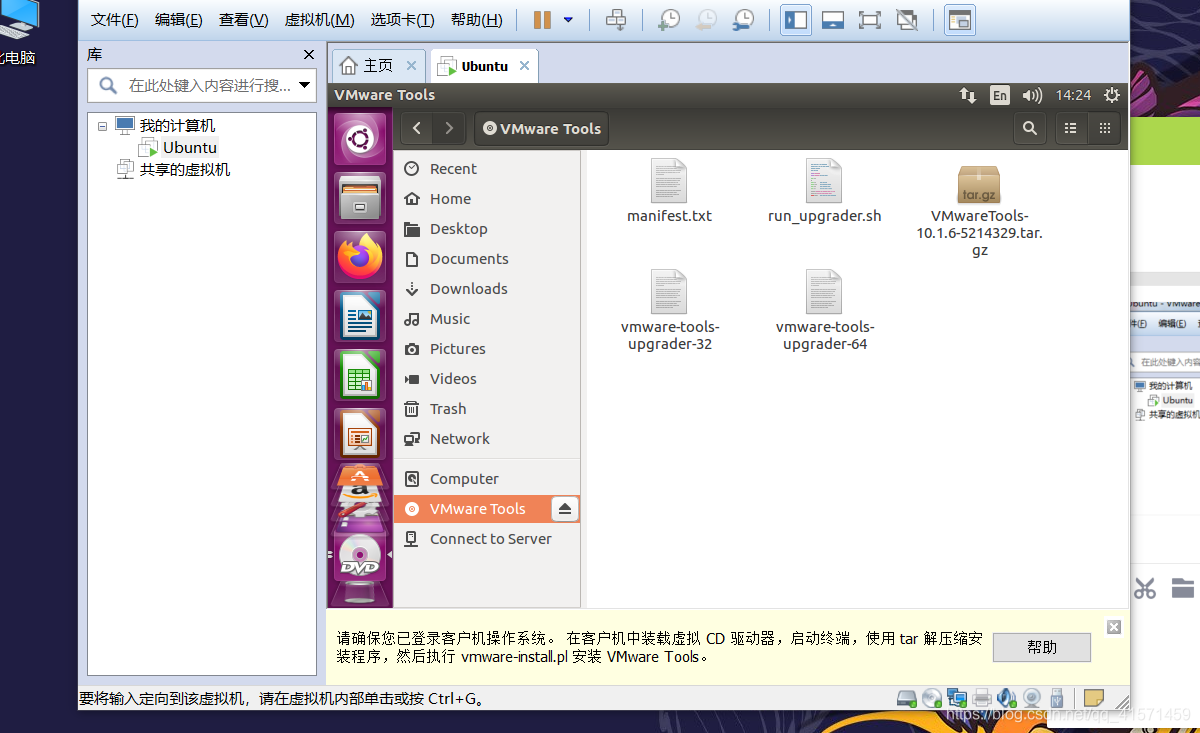This screenshot has height=733, width=1200.
Task: Open LibreOffice Writer launcher icon
Action: [360, 316]
